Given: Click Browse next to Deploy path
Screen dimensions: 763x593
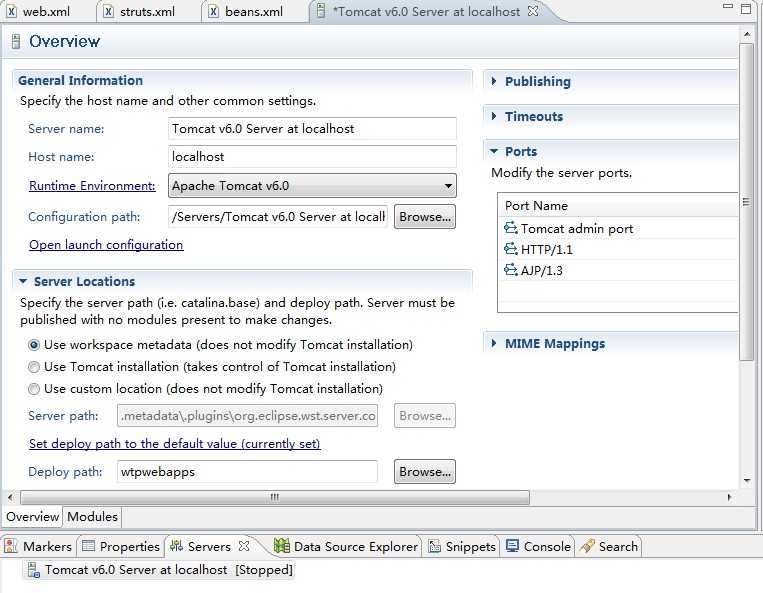Looking at the screenshot, I should point(425,472).
